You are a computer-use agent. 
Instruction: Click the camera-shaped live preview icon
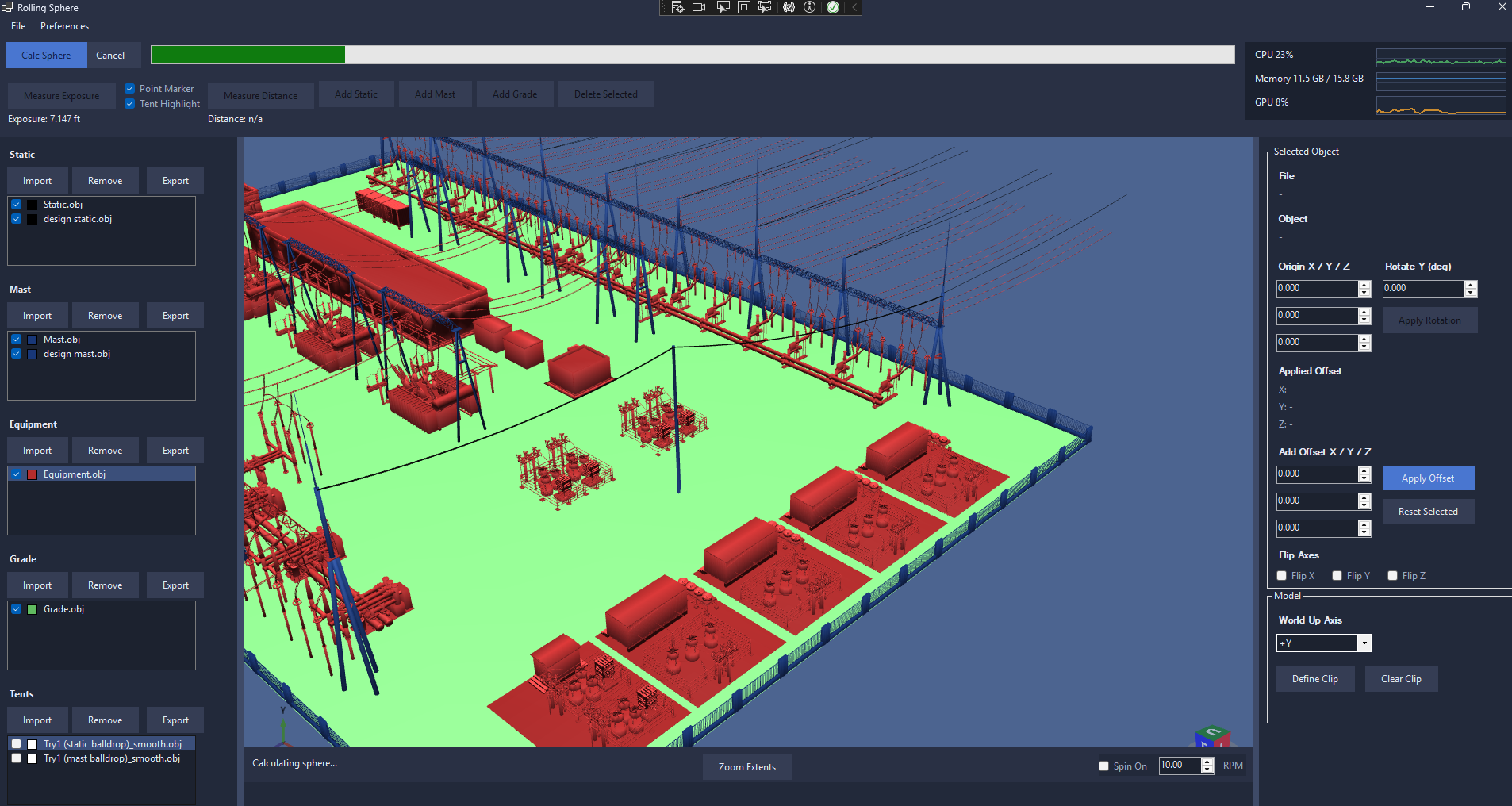[699, 7]
